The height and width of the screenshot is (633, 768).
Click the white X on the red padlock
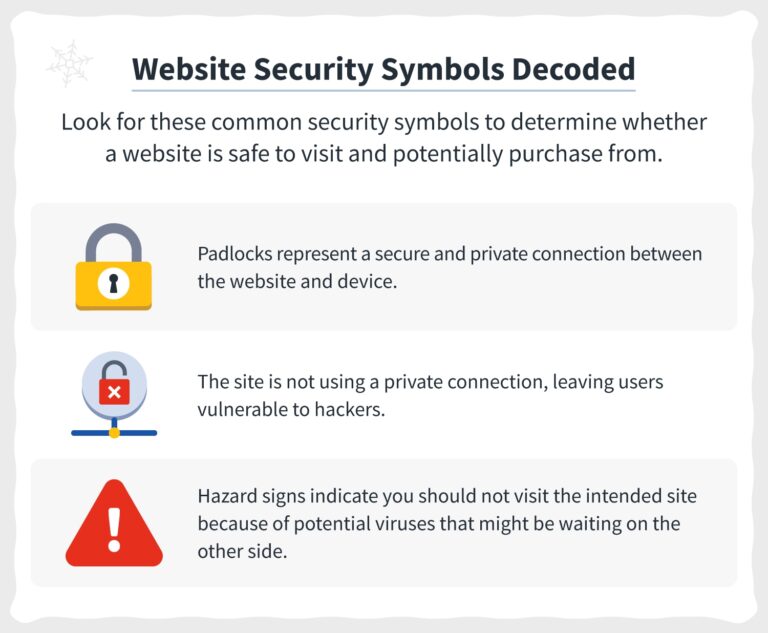pos(114,392)
